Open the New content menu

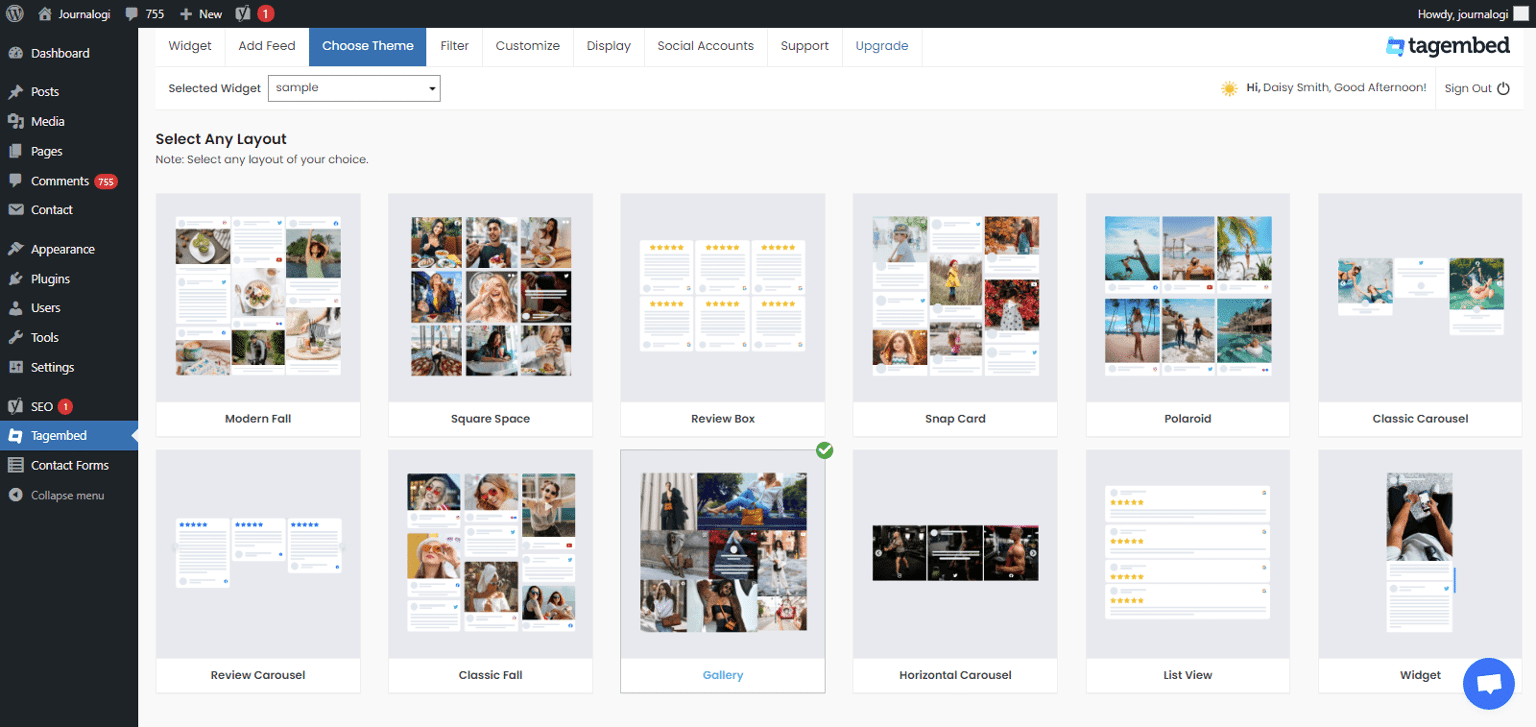(x=200, y=14)
